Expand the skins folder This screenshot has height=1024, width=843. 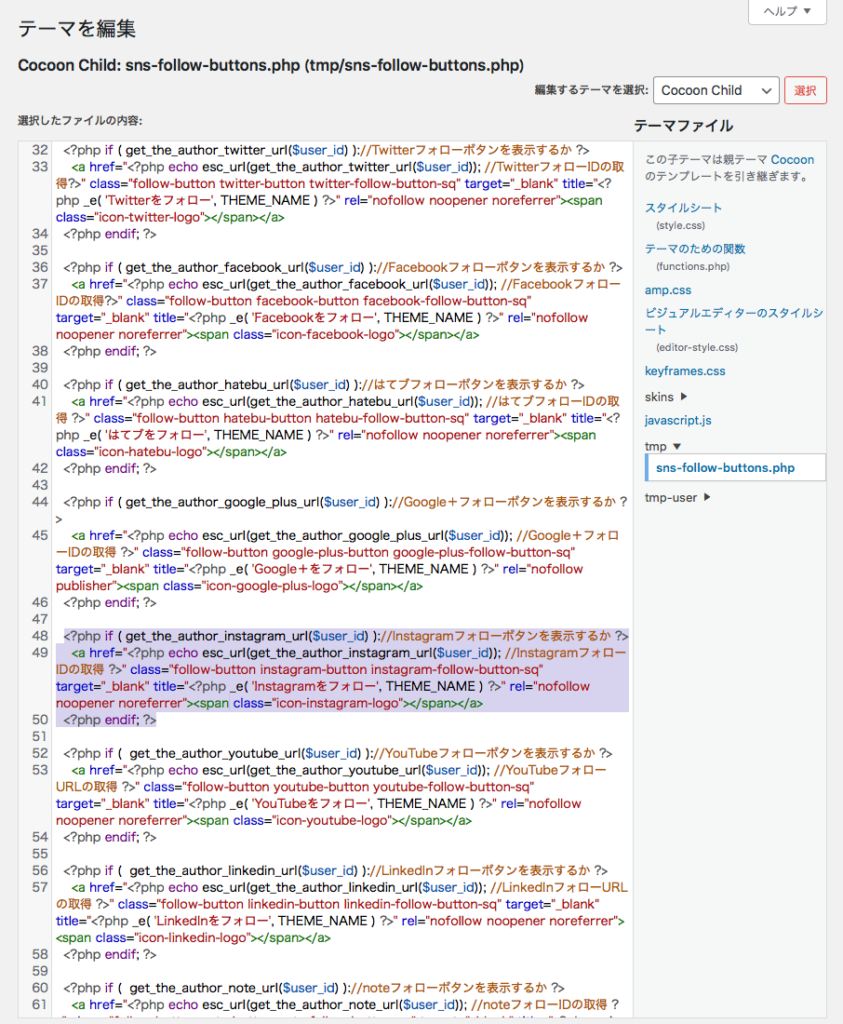665,396
